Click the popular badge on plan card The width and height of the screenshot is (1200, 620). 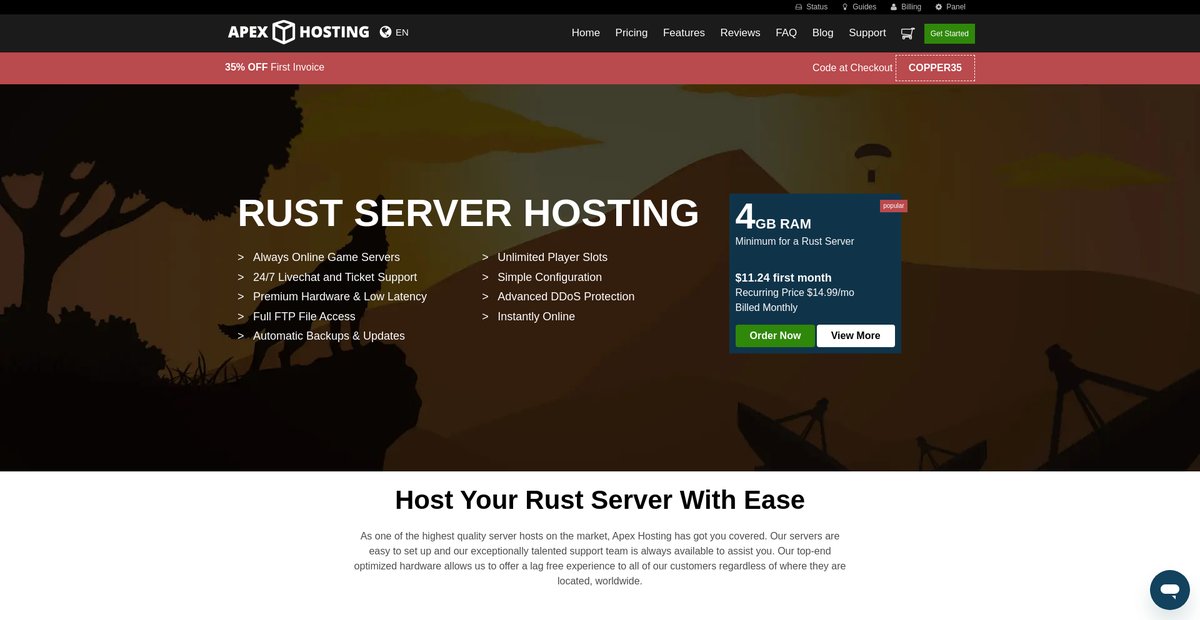[x=893, y=206]
